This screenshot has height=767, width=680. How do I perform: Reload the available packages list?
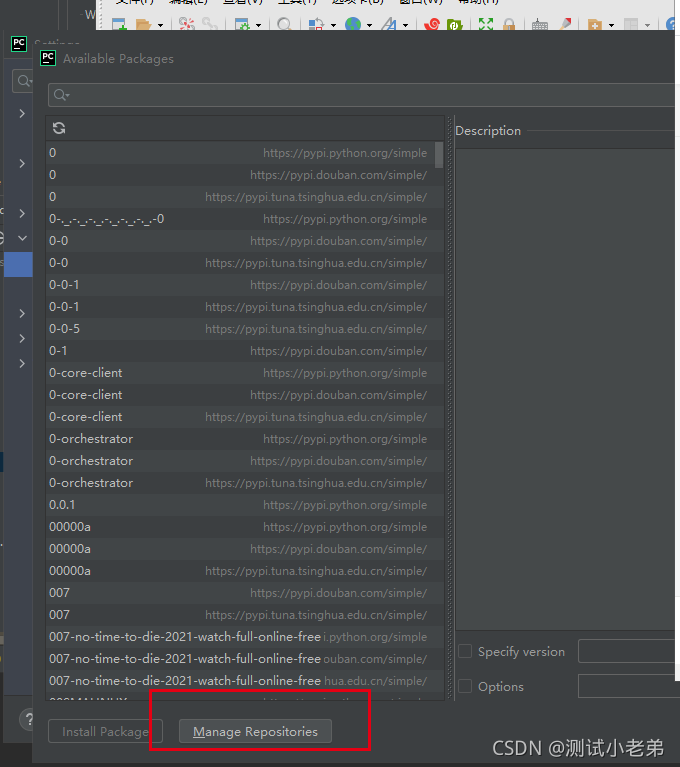[x=59, y=128]
